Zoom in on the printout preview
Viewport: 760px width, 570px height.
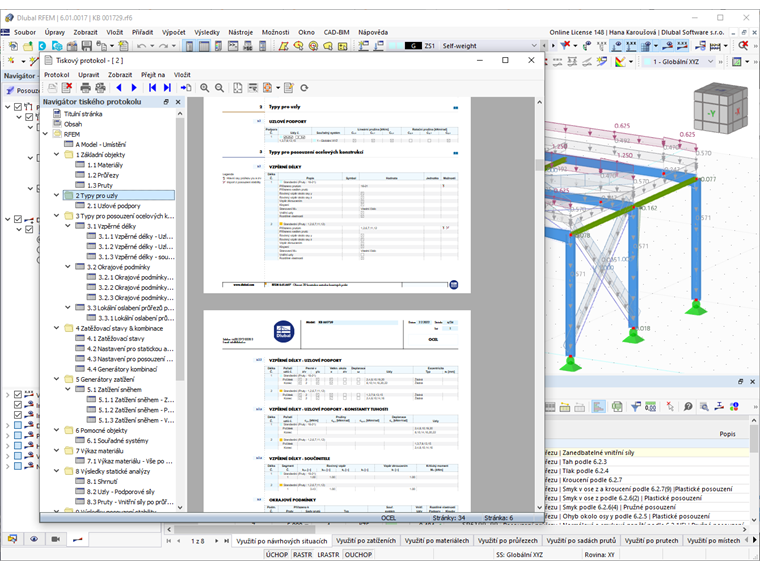[x=205, y=88]
